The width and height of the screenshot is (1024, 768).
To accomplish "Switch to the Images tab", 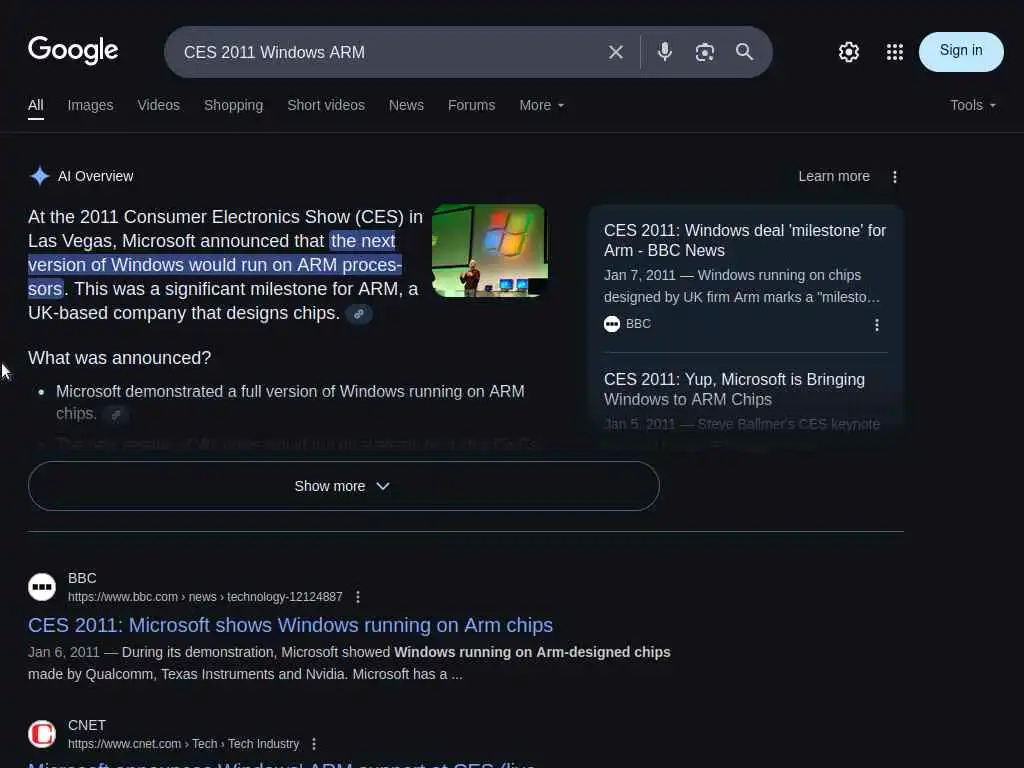I will coord(90,106).
